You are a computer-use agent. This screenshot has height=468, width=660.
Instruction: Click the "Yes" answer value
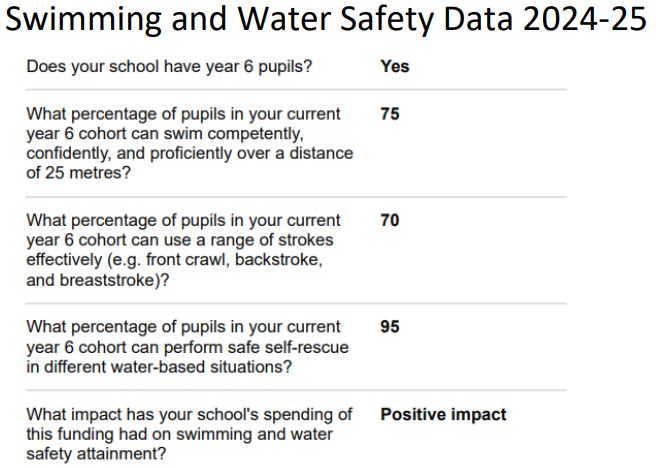pyautogui.click(x=395, y=67)
